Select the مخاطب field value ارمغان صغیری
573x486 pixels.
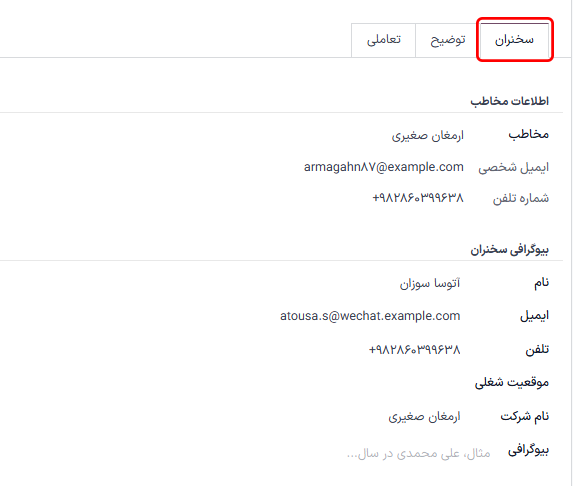tap(428, 135)
